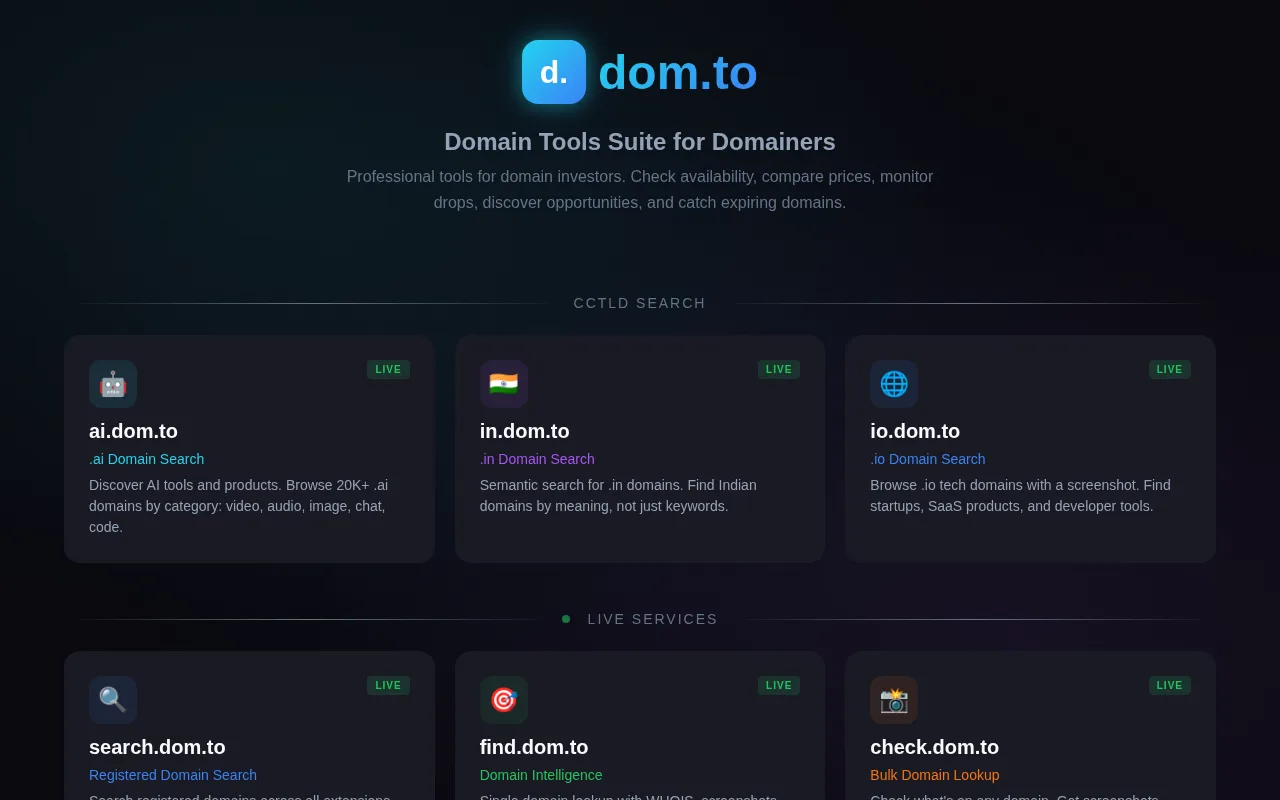Click the LIVE badge on ai.dom.to card
The height and width of the screenshot is (800, 1280).
pos(388,370)
